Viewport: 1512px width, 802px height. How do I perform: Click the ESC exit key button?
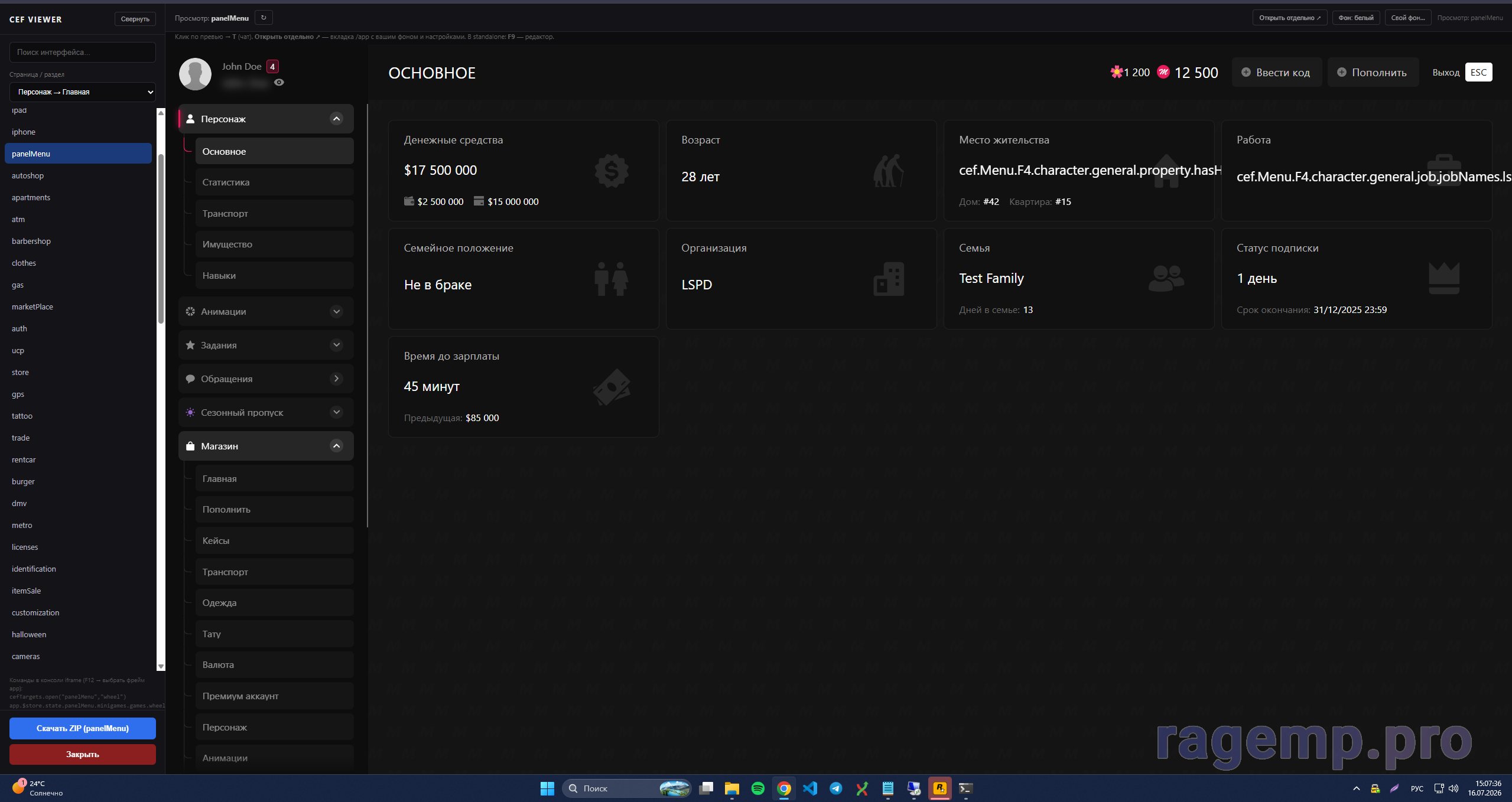[x=1478, y=72]
